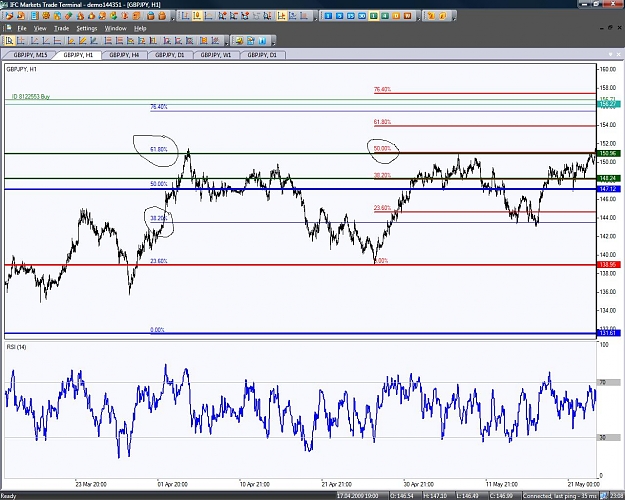This screenshot has height=500, width=625.
Task: Open the blue list panel icon
Action: (x=35, y=16)
